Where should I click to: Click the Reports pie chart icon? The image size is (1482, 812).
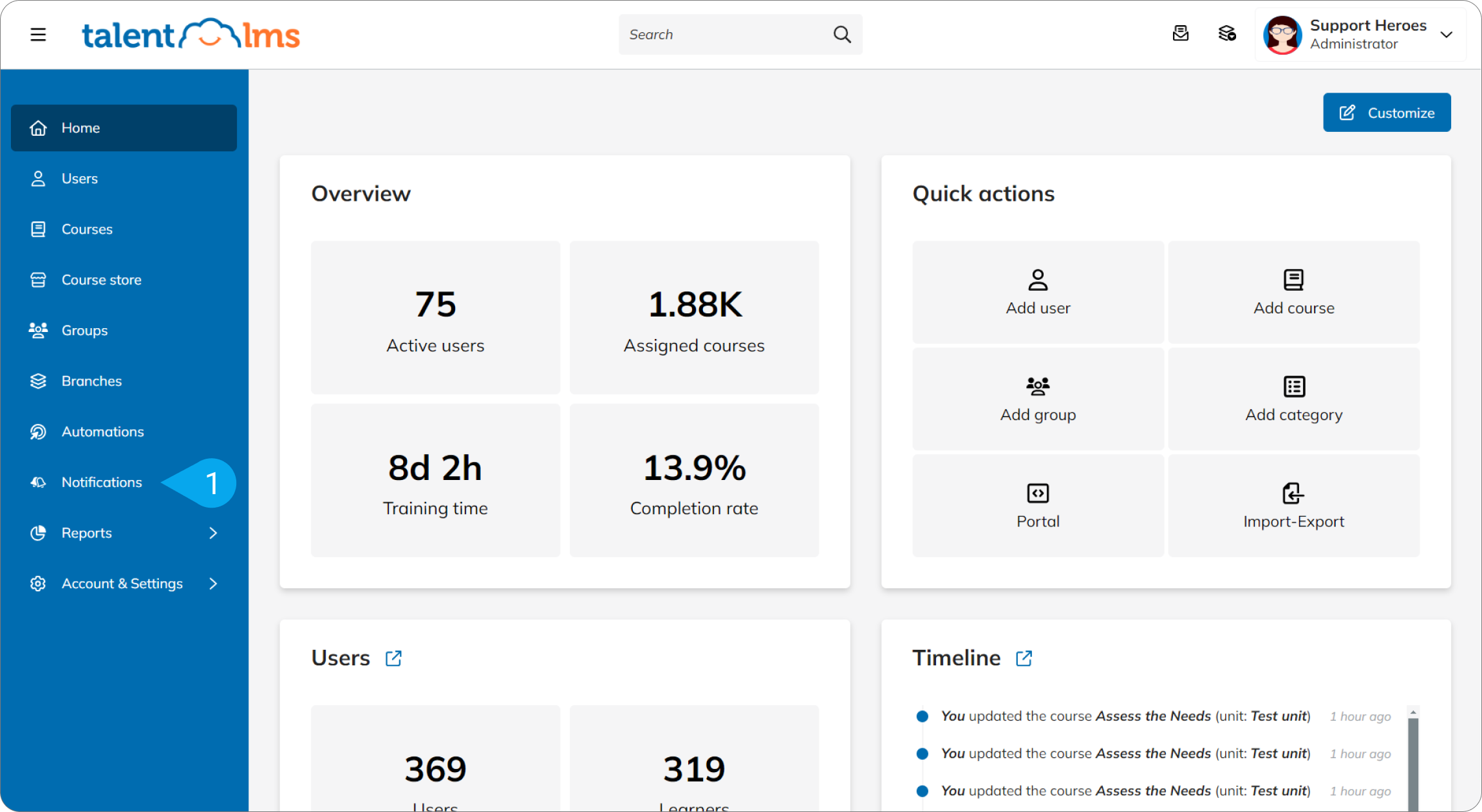pyautogui.click(x=38, y=533)
